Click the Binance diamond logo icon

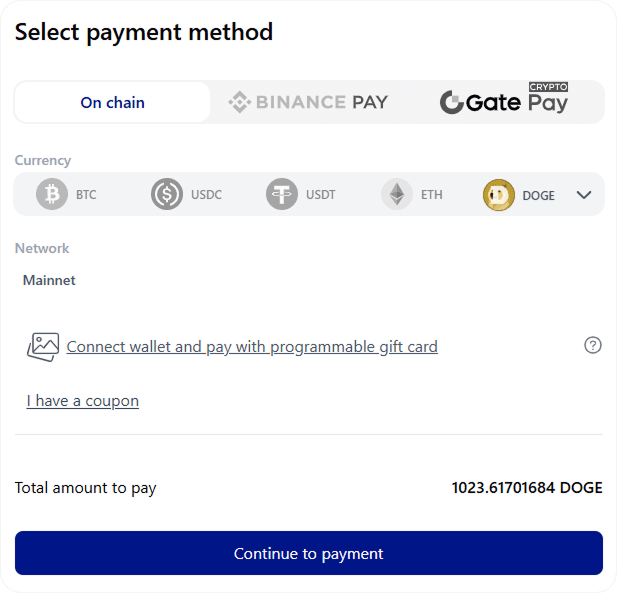239,102
